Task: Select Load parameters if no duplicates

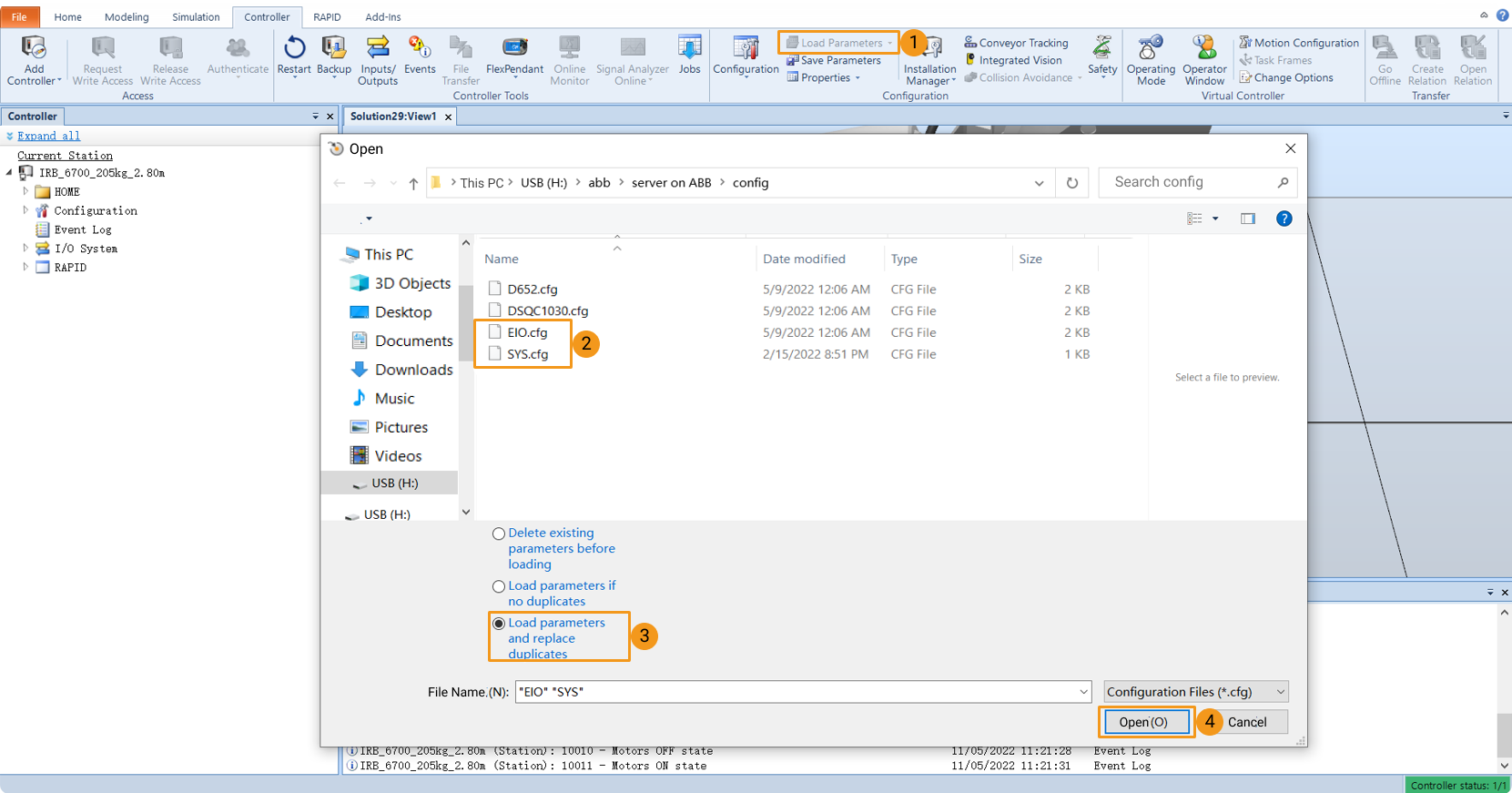Action: 499,586
